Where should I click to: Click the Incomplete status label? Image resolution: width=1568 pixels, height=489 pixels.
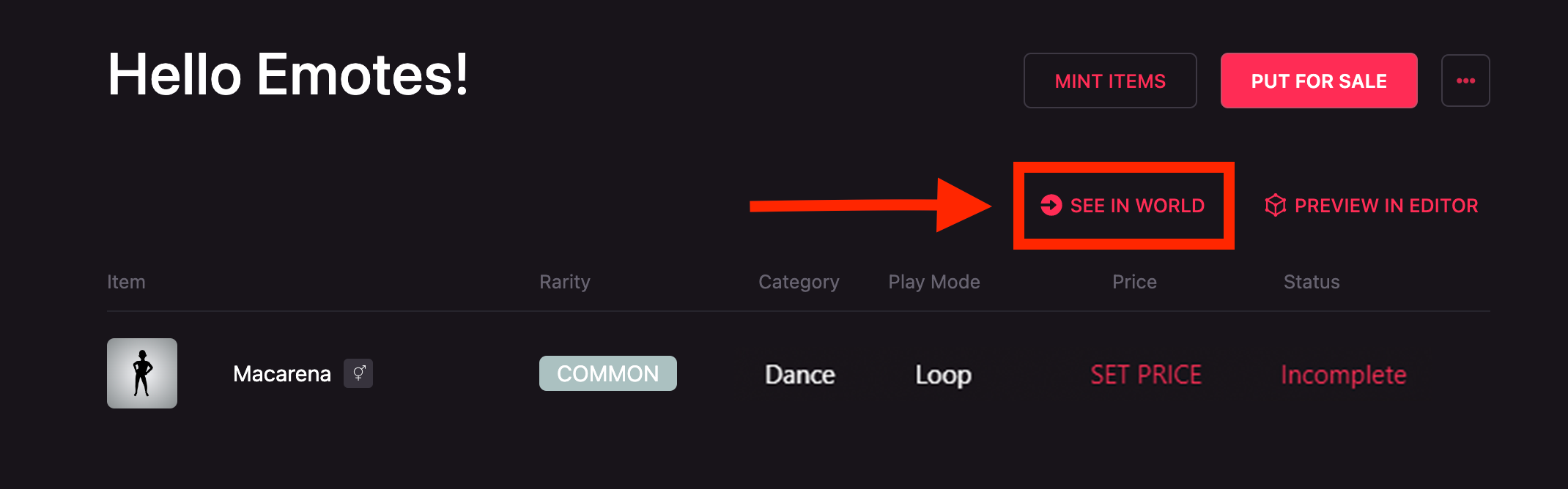1343,375
